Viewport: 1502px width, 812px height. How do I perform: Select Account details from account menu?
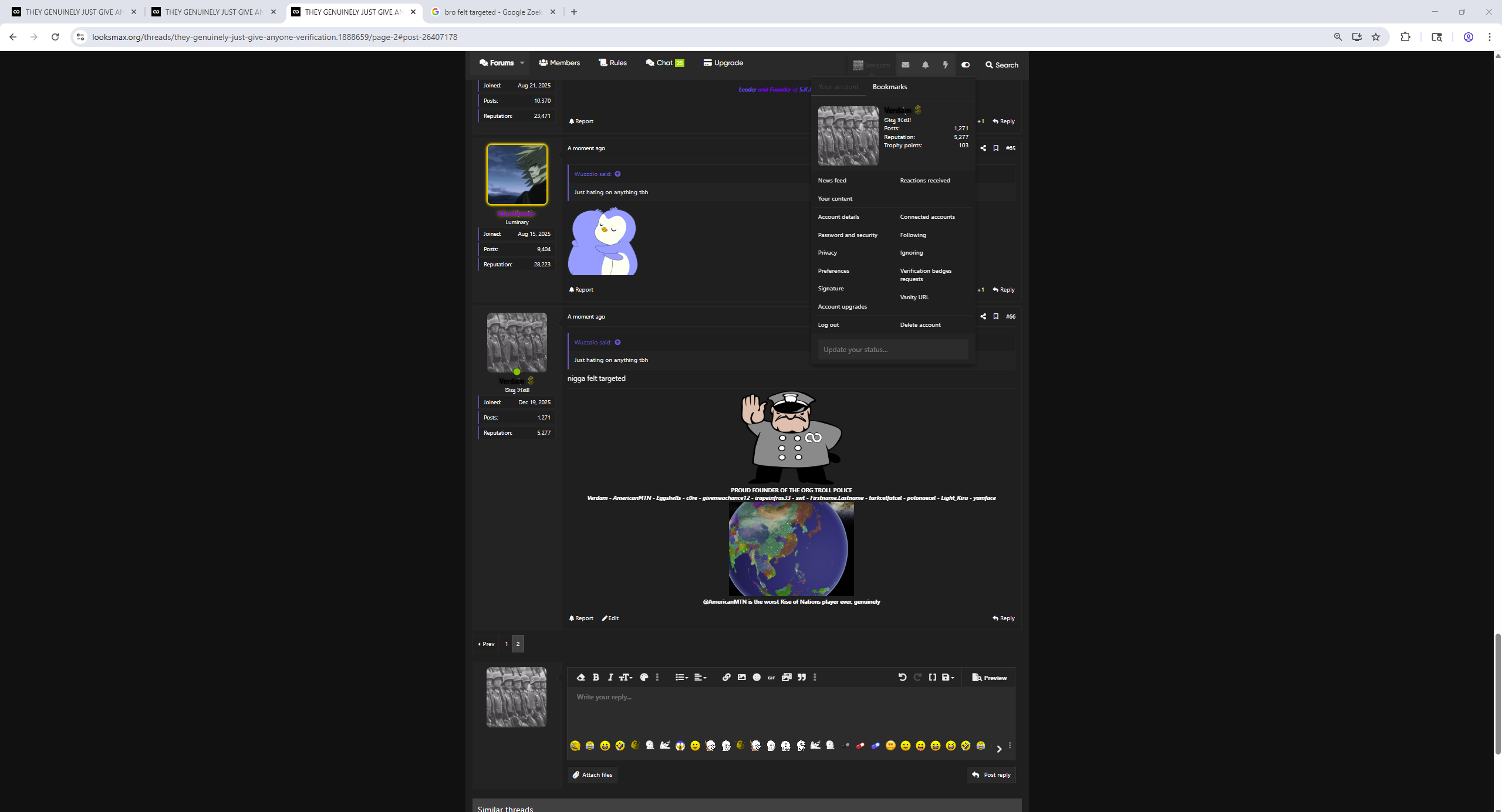[838, 216]
